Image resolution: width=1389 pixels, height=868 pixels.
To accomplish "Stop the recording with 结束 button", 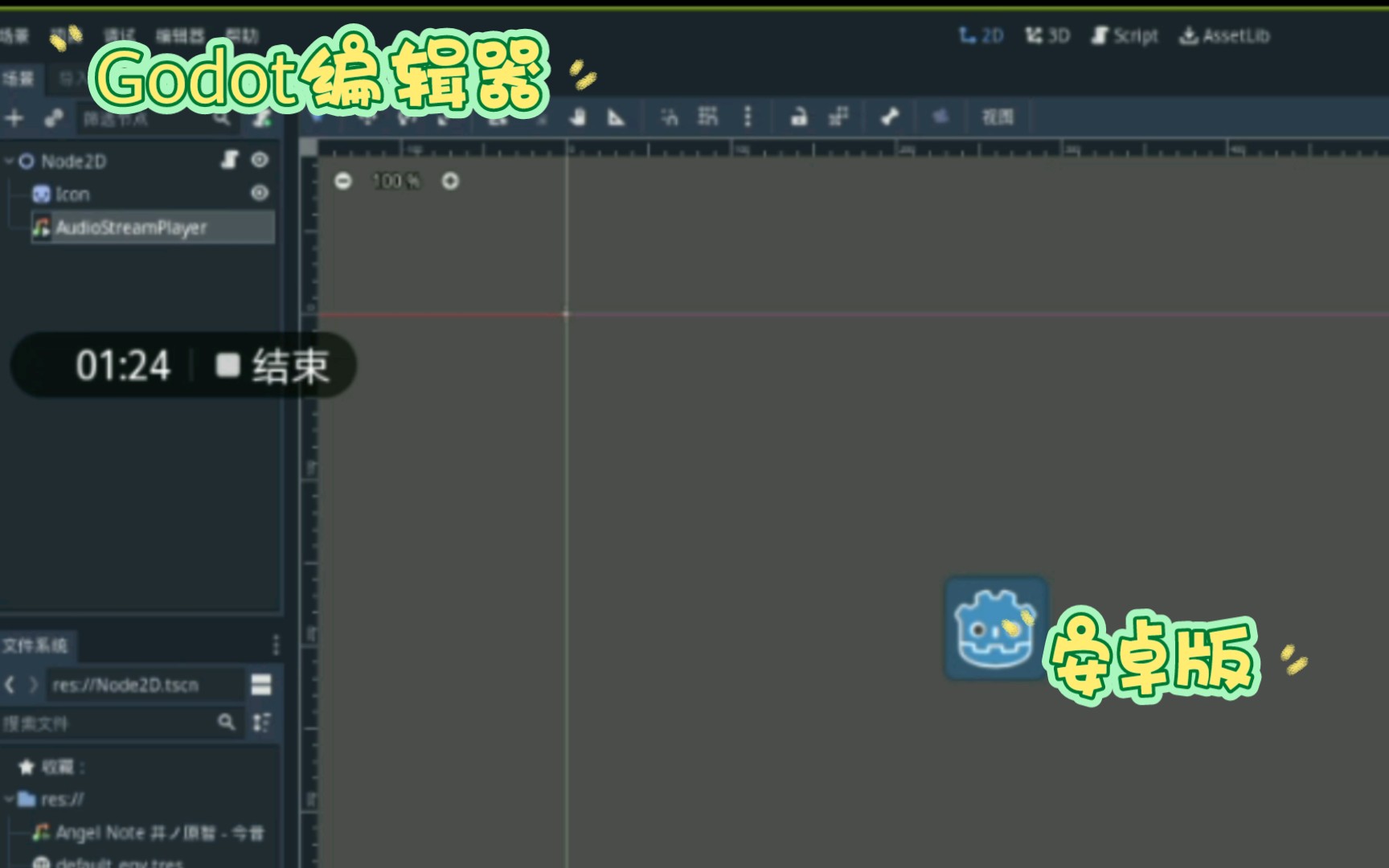I will coord(273,366).
